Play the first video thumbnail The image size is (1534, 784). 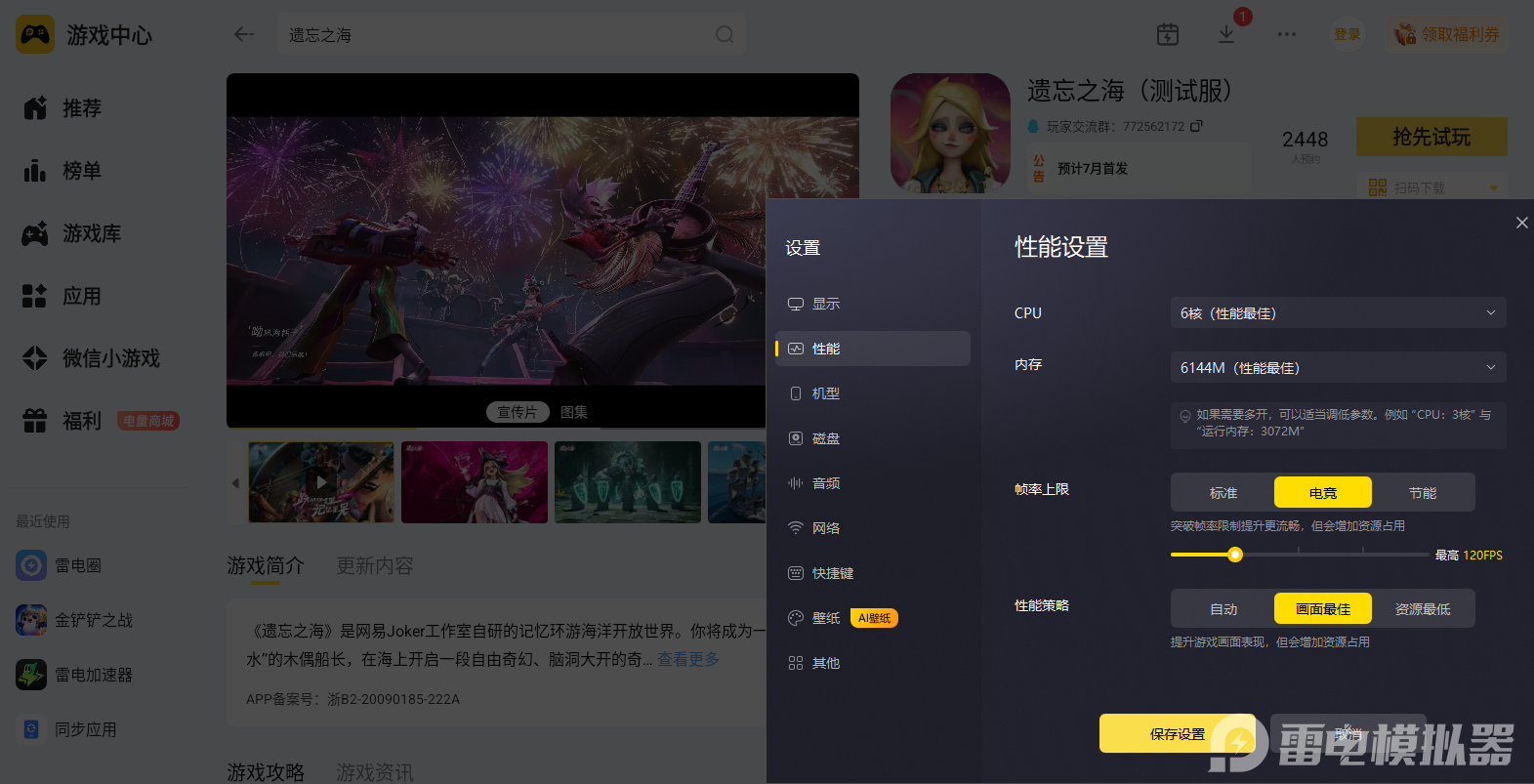click(x=321, y=482)
